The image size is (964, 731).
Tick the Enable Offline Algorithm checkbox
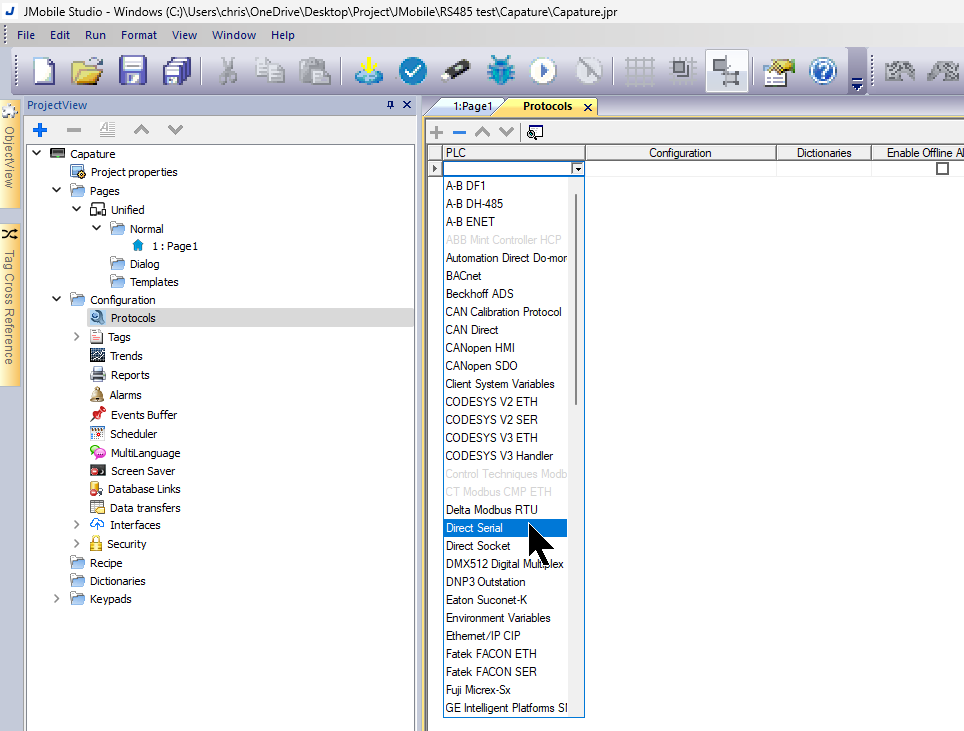[x=942, y=169]
